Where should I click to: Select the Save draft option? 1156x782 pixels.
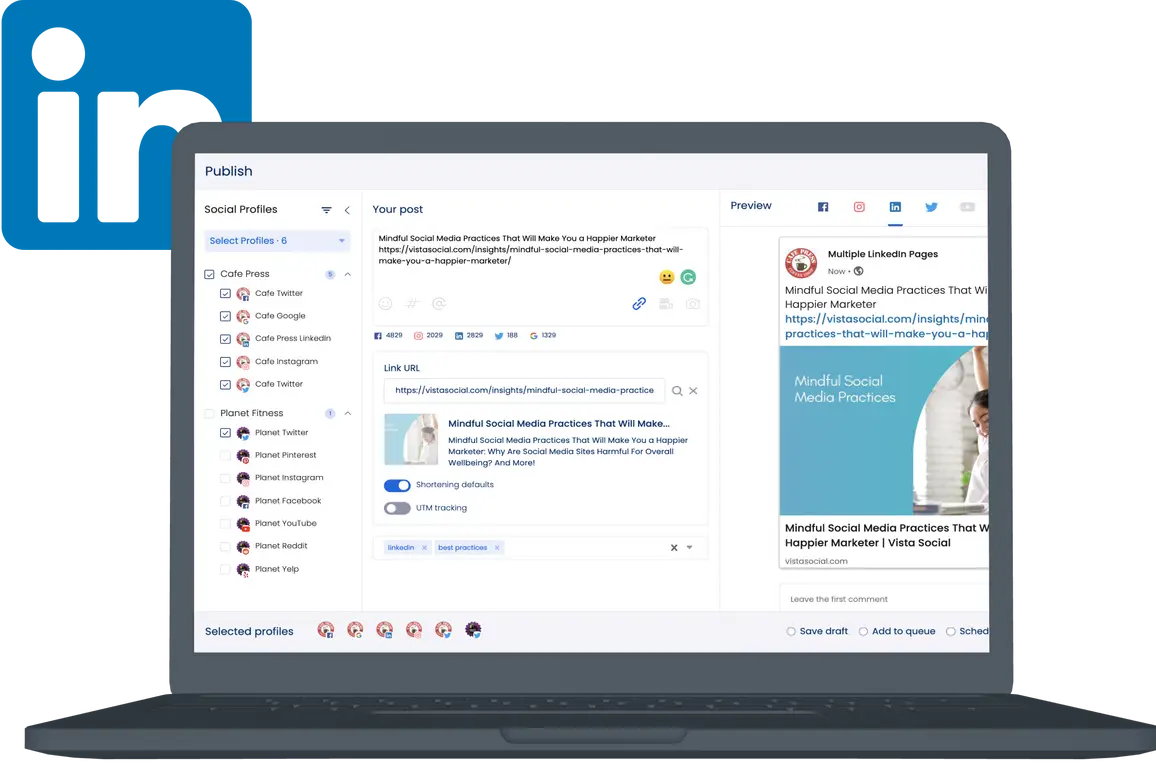click(791, 632)
